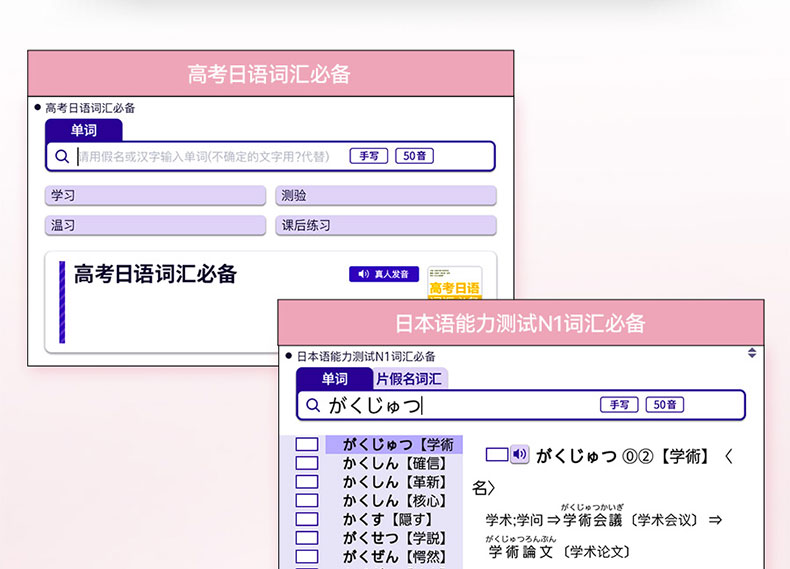Click the up/down arrow in N1 panel corner
The image size is (790, 569).
click(x=752, y=353)
